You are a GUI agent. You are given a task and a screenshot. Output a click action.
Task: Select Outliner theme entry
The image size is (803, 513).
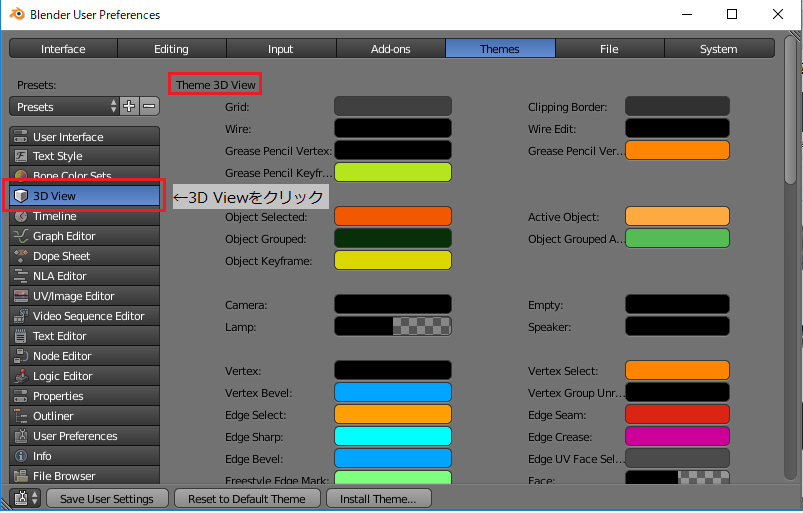click(x=84, y=416)
